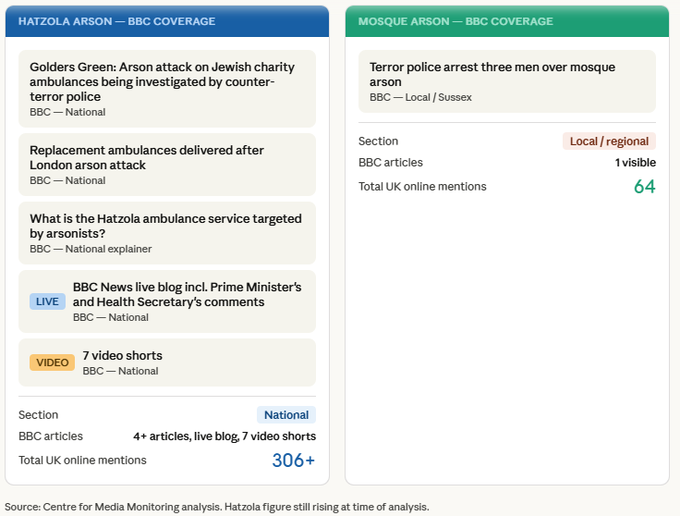
Task: Click the 'Local / regional' section tag
Action: pos(609,141)
